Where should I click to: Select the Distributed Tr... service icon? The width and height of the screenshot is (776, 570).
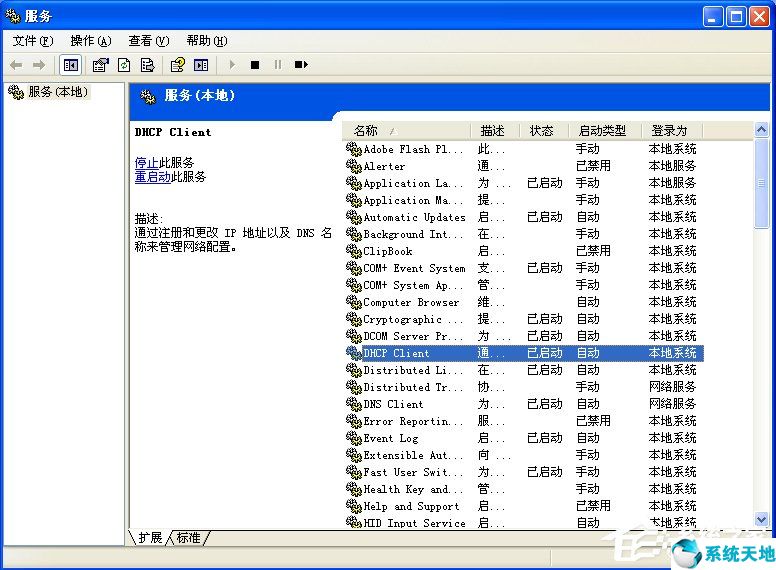353,387
